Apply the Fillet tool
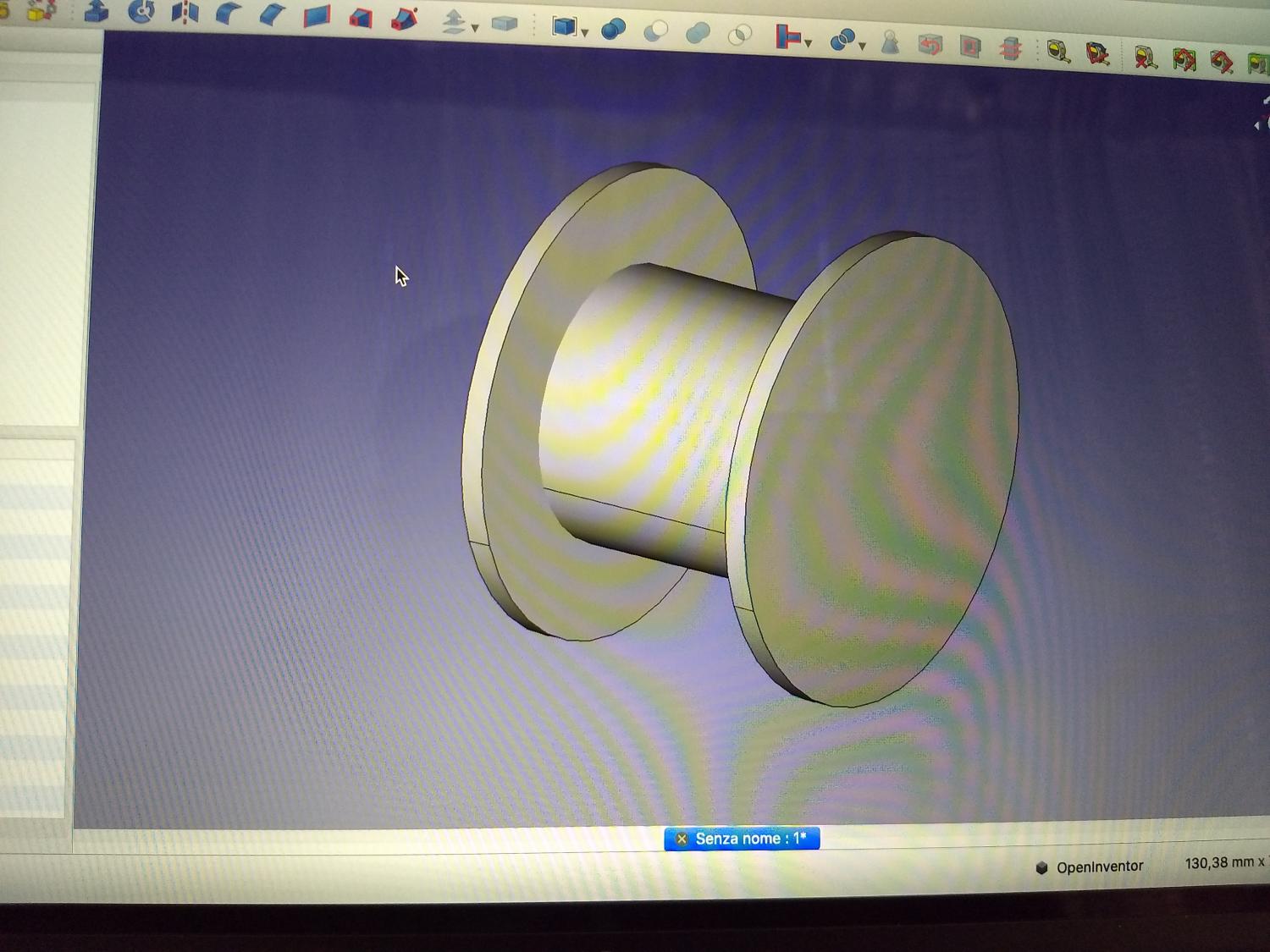Viewport: 1270px width, 952px height. coord(228,14)
